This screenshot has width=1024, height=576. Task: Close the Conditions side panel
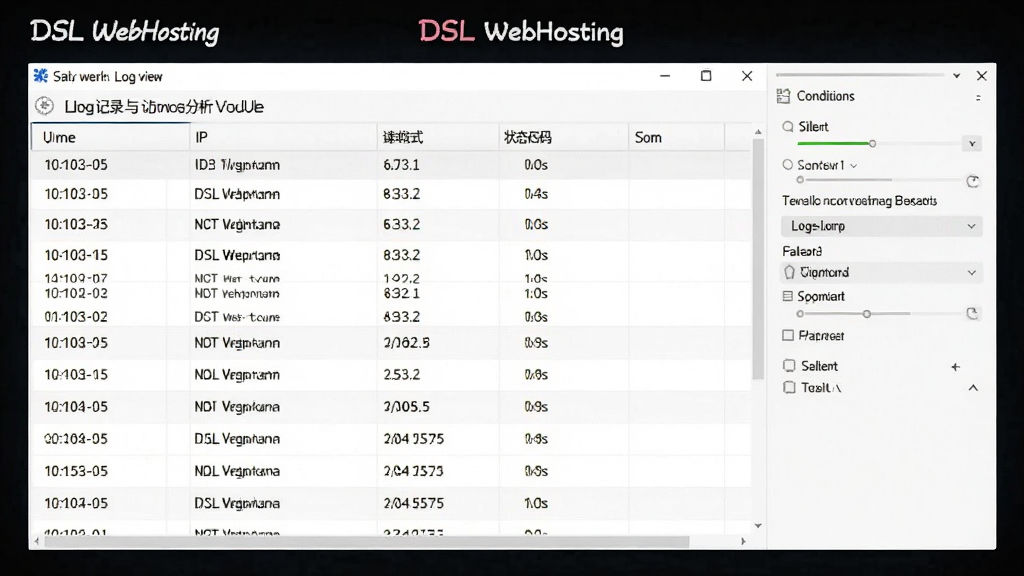tap(982, 76)
